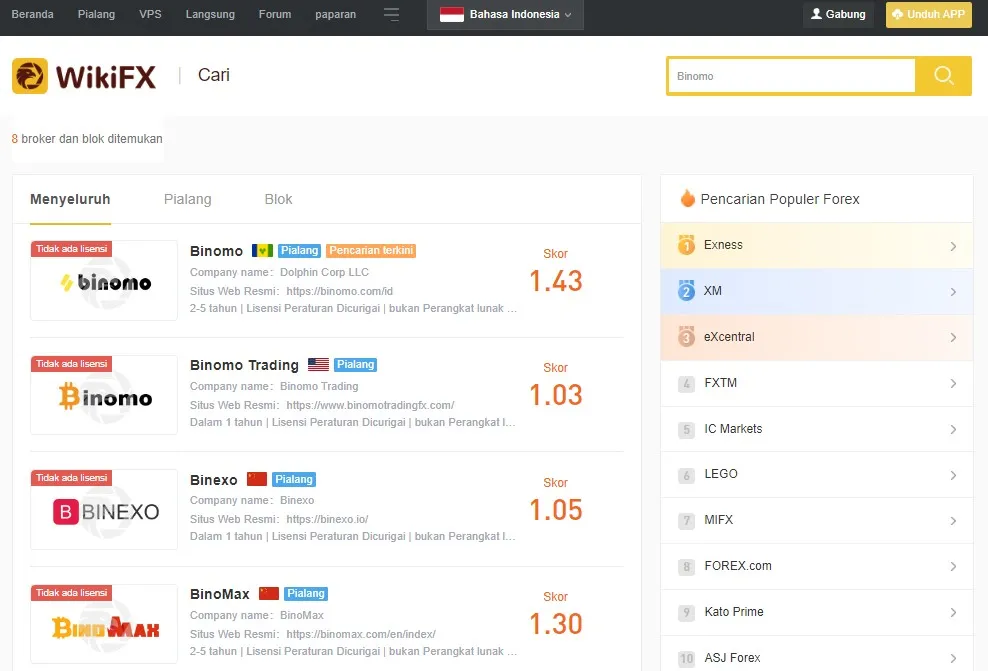
Task: Click the China flag beside BinoMax
Action: pos(269,594)
